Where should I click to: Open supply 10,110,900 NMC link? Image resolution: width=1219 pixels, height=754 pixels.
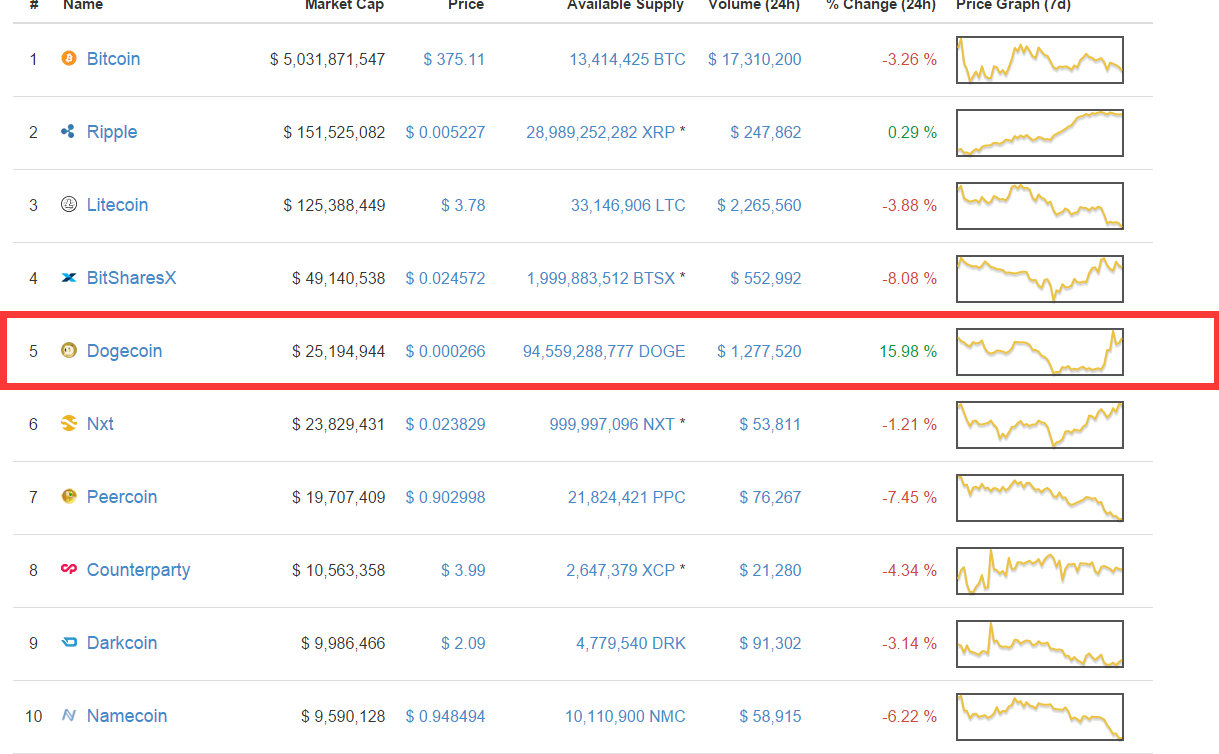[625, 716]
